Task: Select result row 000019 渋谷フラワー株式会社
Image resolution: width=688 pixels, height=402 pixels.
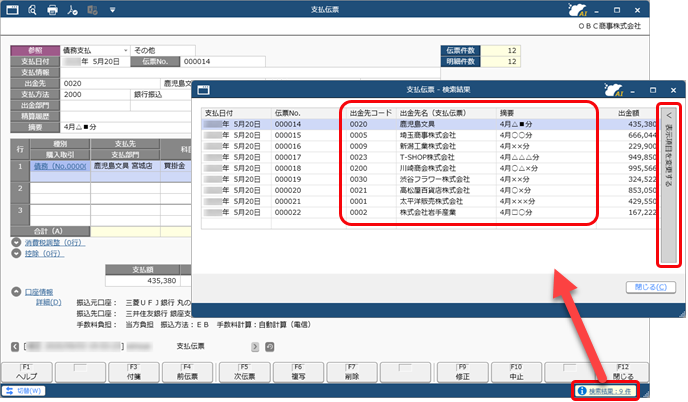Action: (430, 179)
